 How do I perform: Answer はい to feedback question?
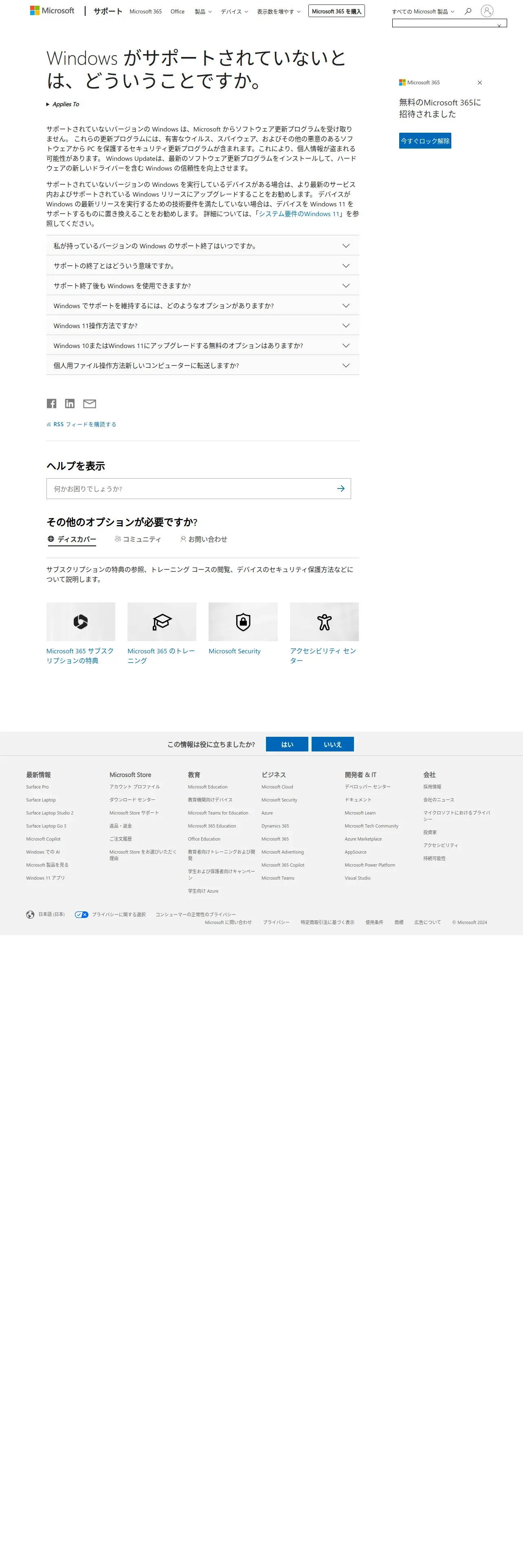288,745
